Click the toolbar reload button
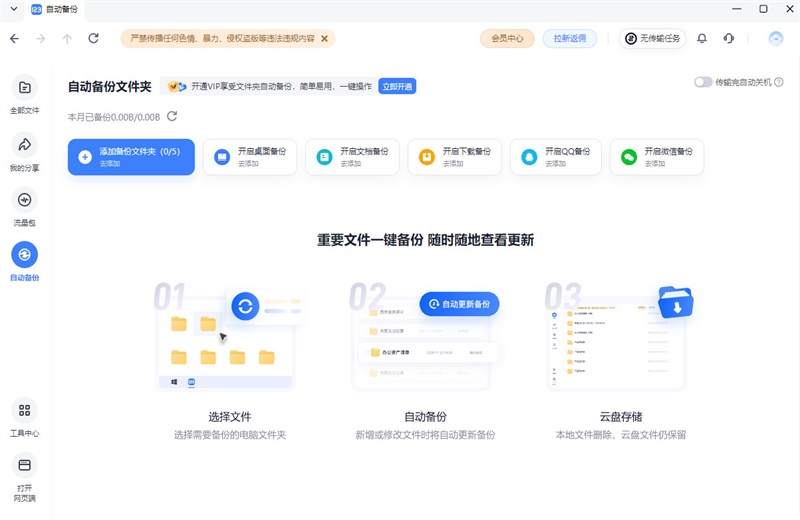The image size is (800, 520). (94, 38)
